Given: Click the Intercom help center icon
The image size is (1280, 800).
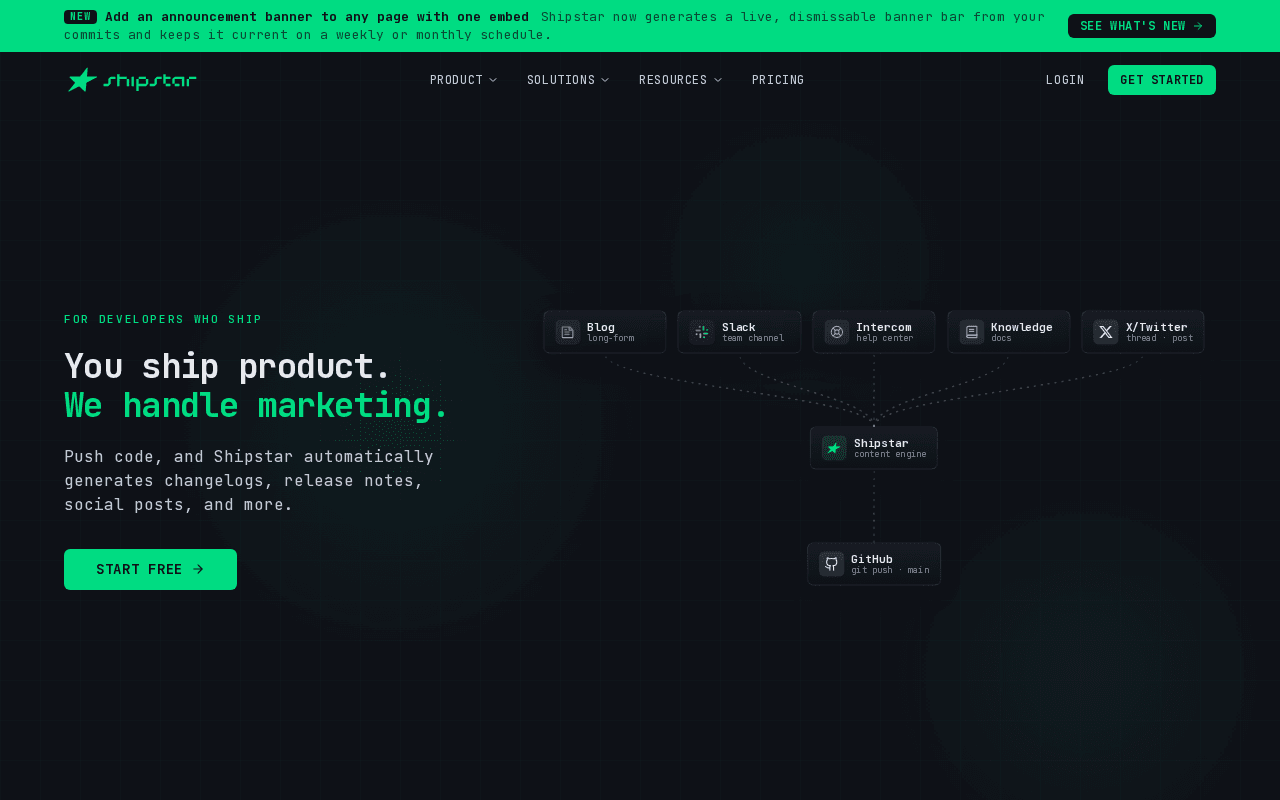Looking at the screenshot, I should point(837,332).
